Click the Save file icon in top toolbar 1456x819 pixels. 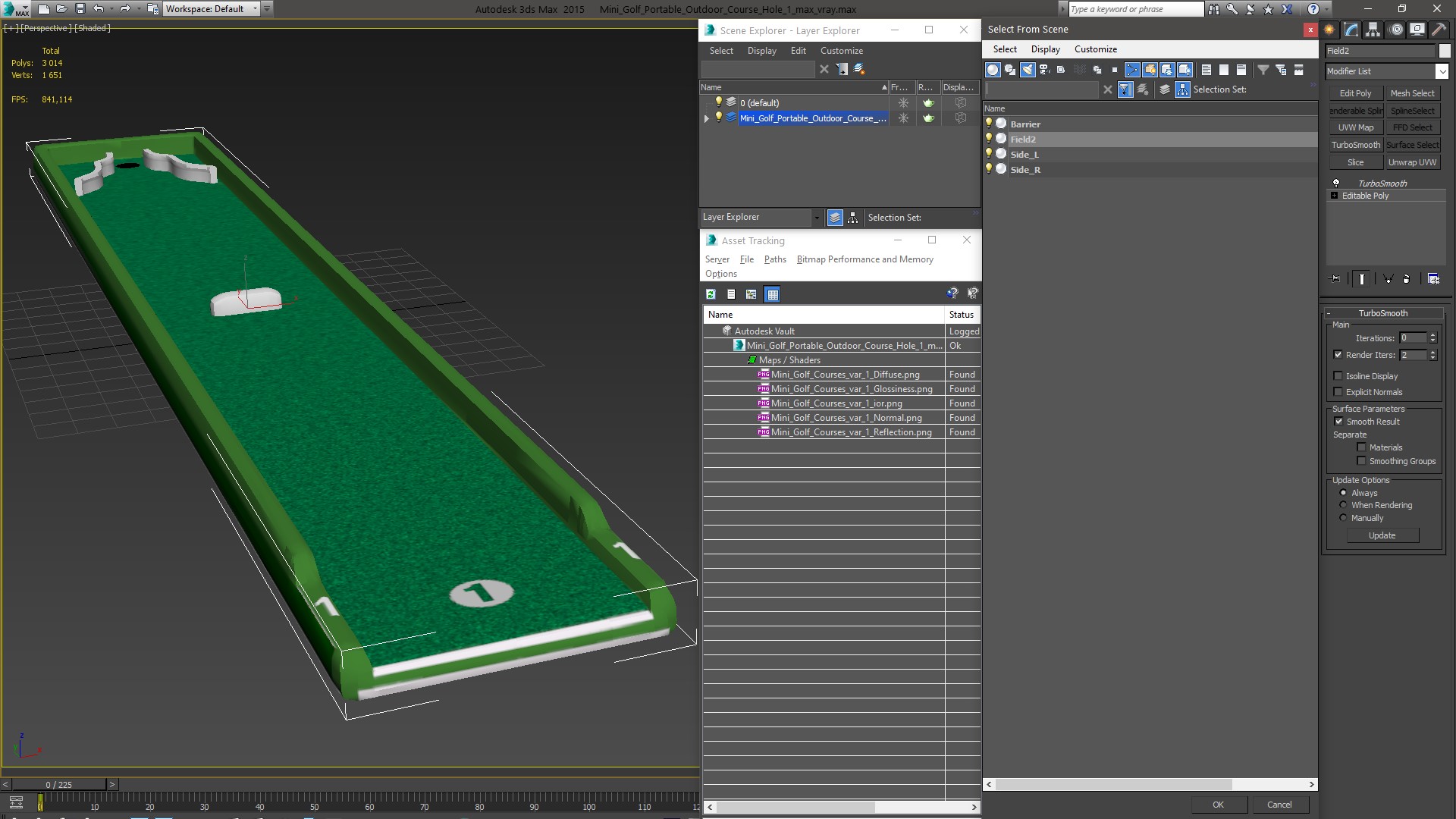click(x=80, y=9)
